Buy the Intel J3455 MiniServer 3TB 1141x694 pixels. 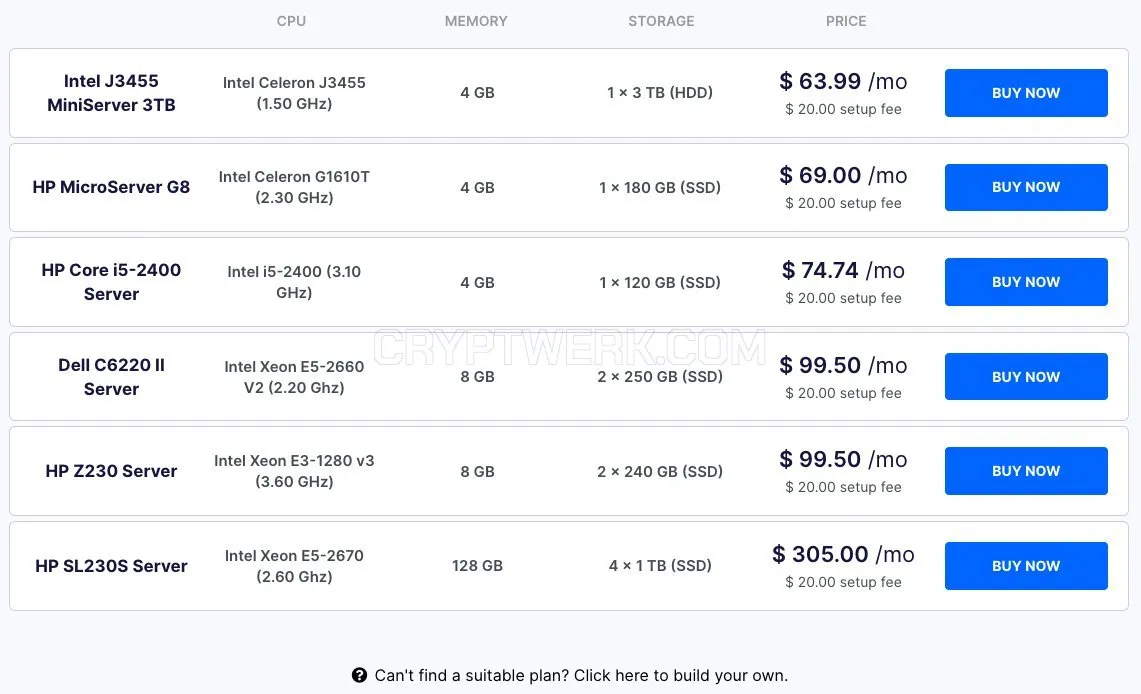pyautogui.click(x=1026, y=93)
